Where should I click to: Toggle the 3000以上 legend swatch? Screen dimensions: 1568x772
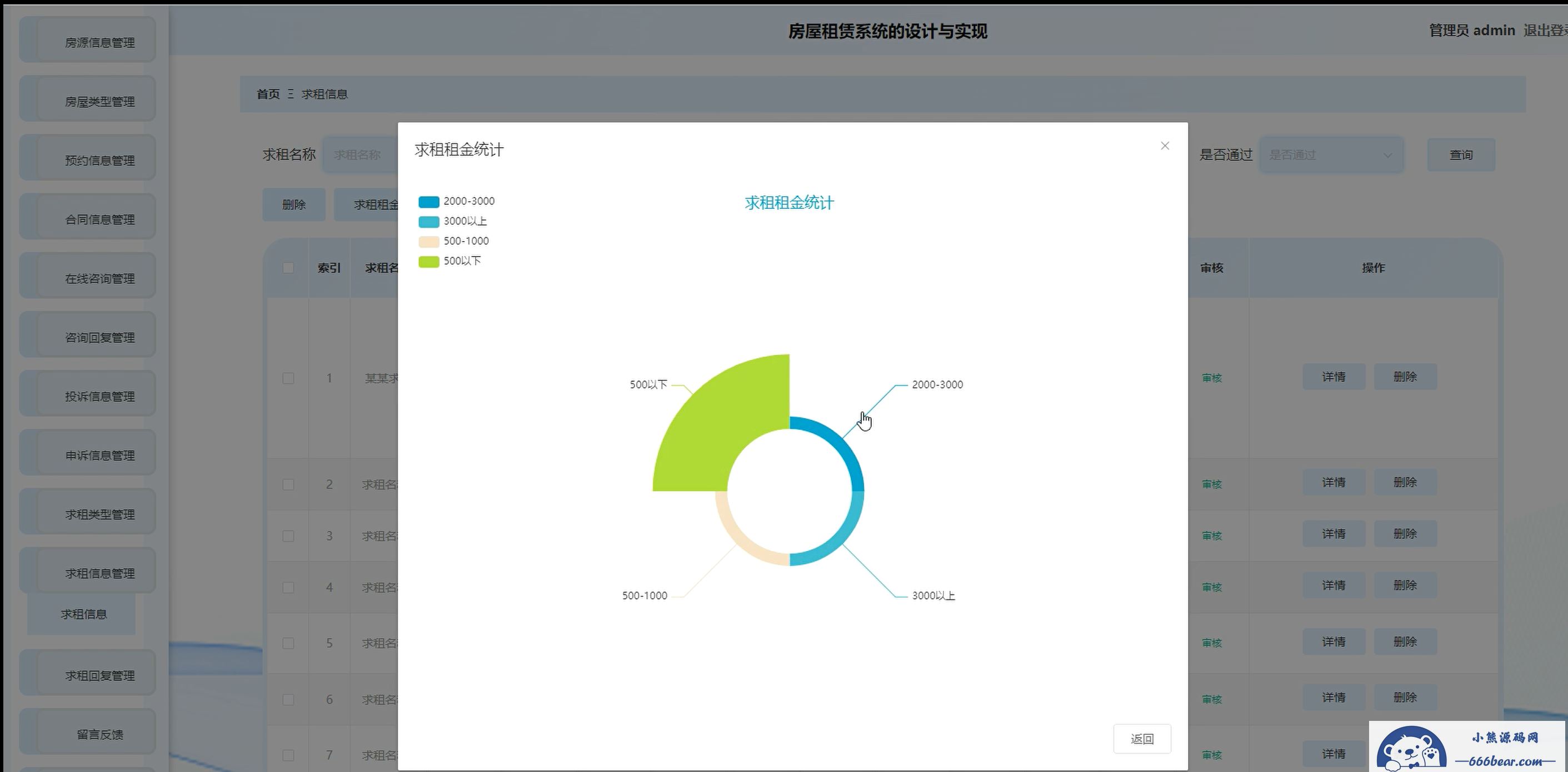click(428, 222)
